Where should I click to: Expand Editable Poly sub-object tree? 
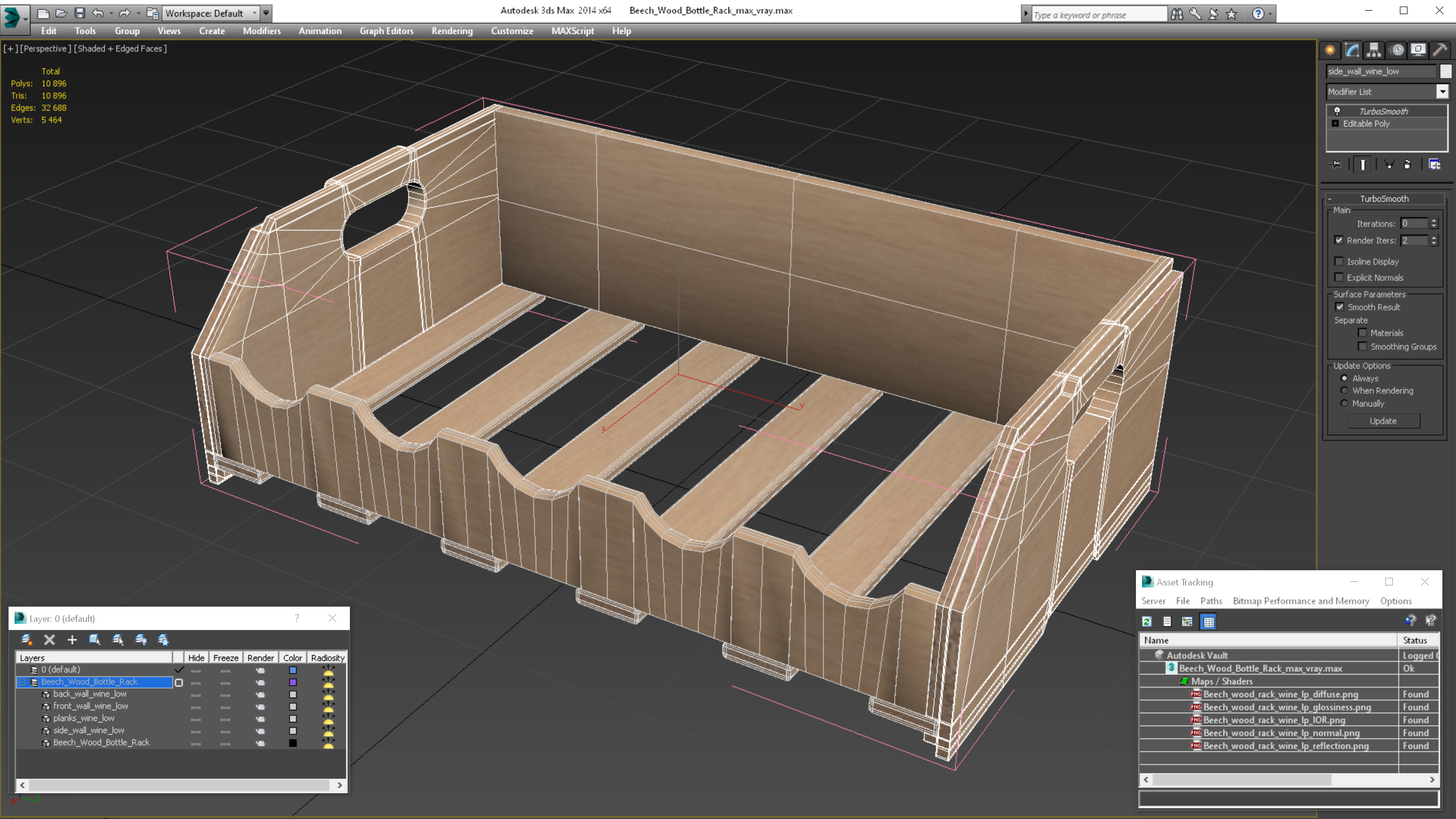coord(1336,123)
